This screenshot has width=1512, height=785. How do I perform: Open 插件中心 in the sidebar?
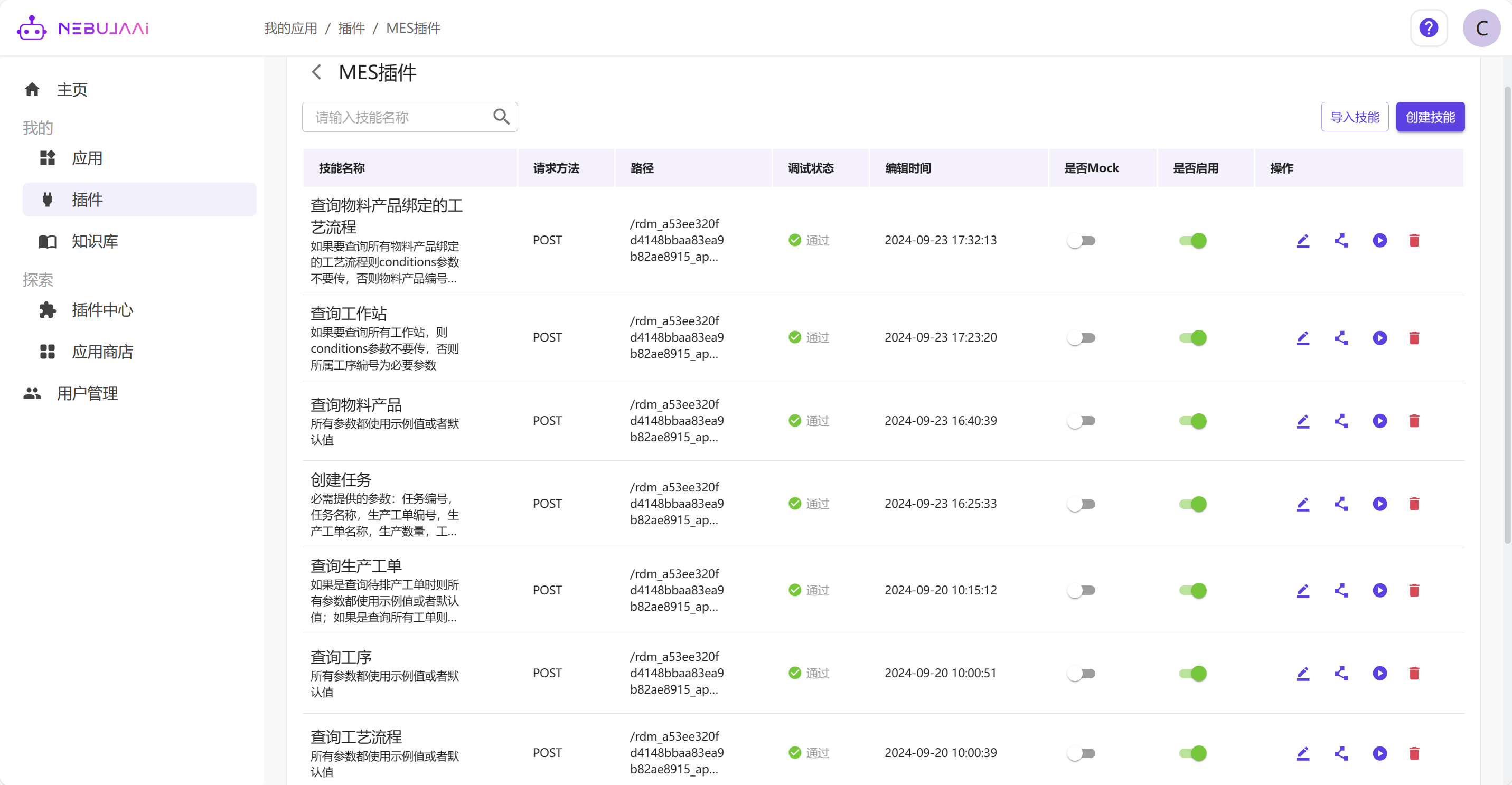click(x=102, y=310)
